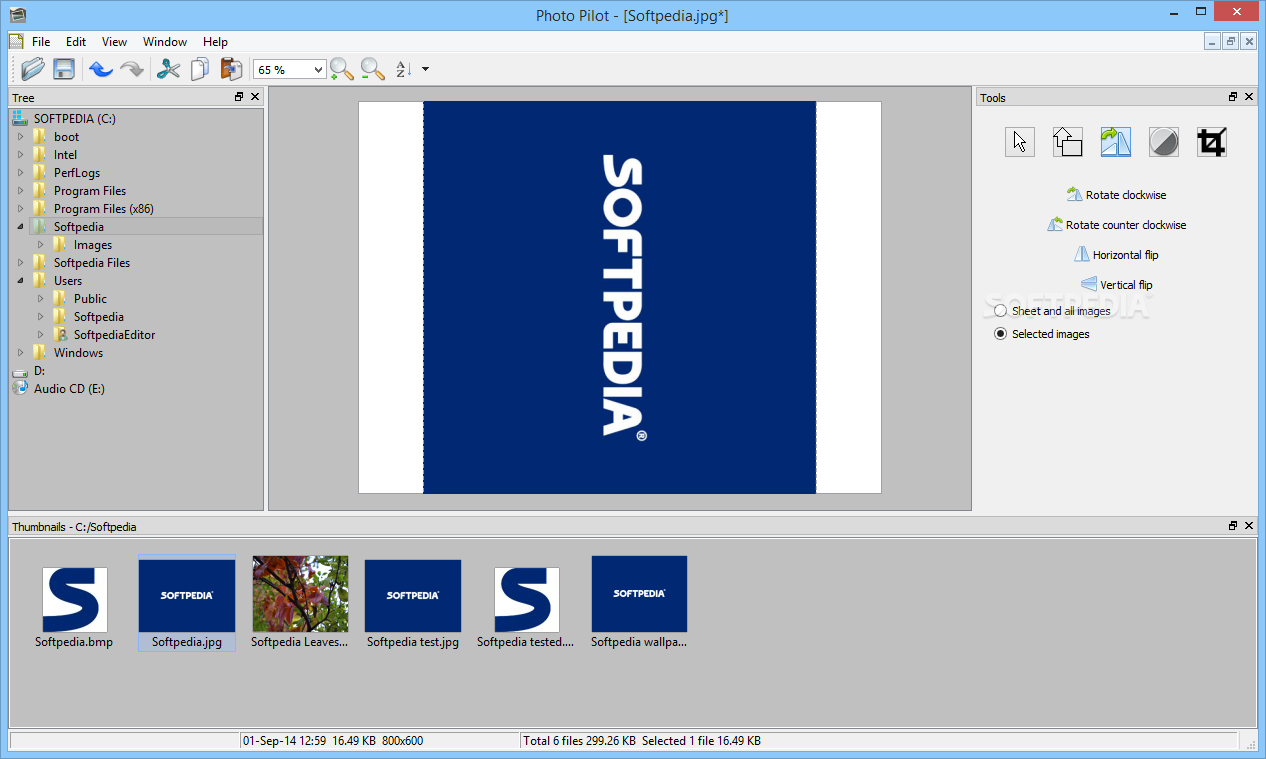Click Rotate clockwise

click(1116, 195)
